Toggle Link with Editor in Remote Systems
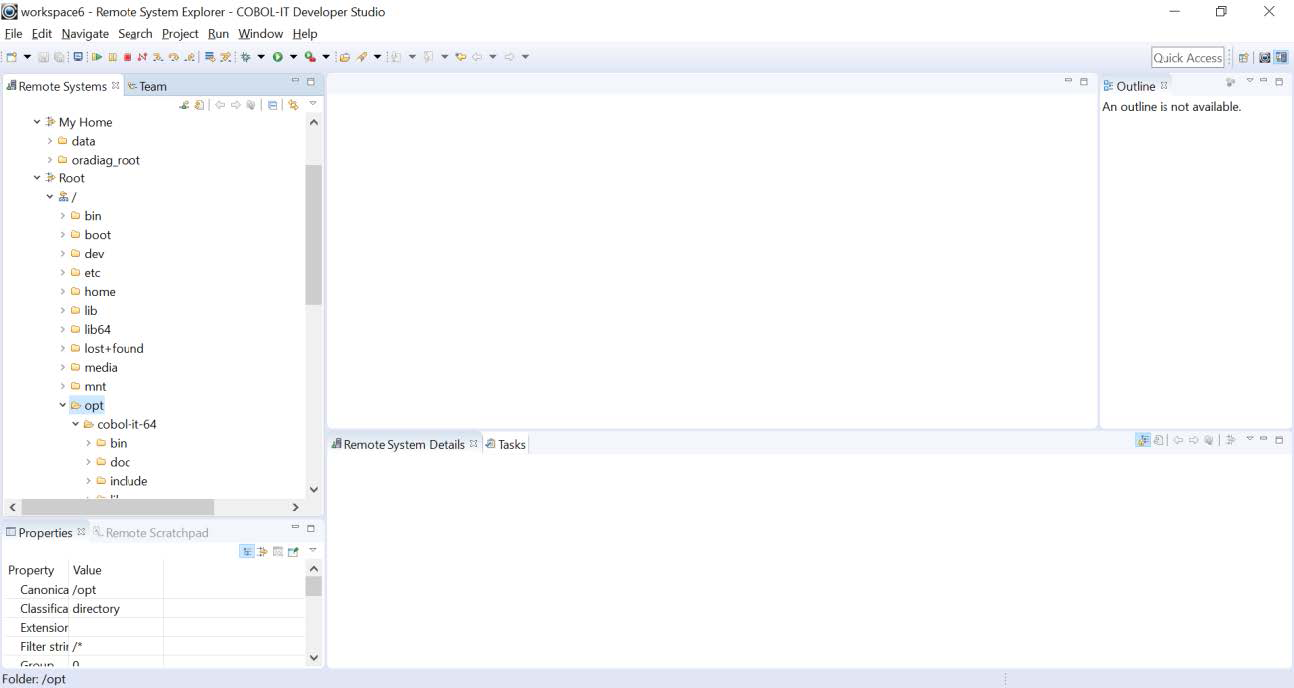The height and width of the screenshot is (688, 1294). (x=294, y=104)
